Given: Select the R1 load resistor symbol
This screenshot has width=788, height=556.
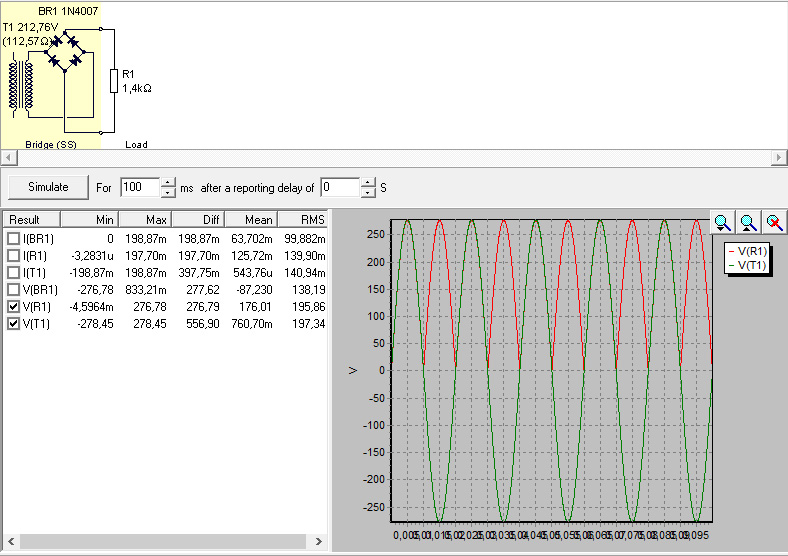Looking at the screenshot, I should [114, 81].
